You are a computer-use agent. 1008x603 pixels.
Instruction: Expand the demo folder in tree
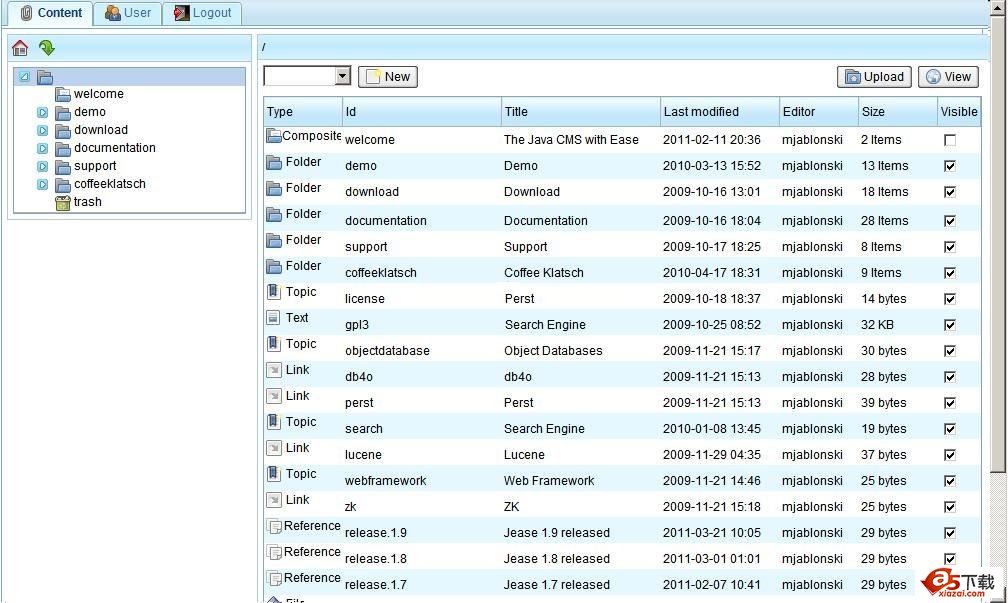42,113
